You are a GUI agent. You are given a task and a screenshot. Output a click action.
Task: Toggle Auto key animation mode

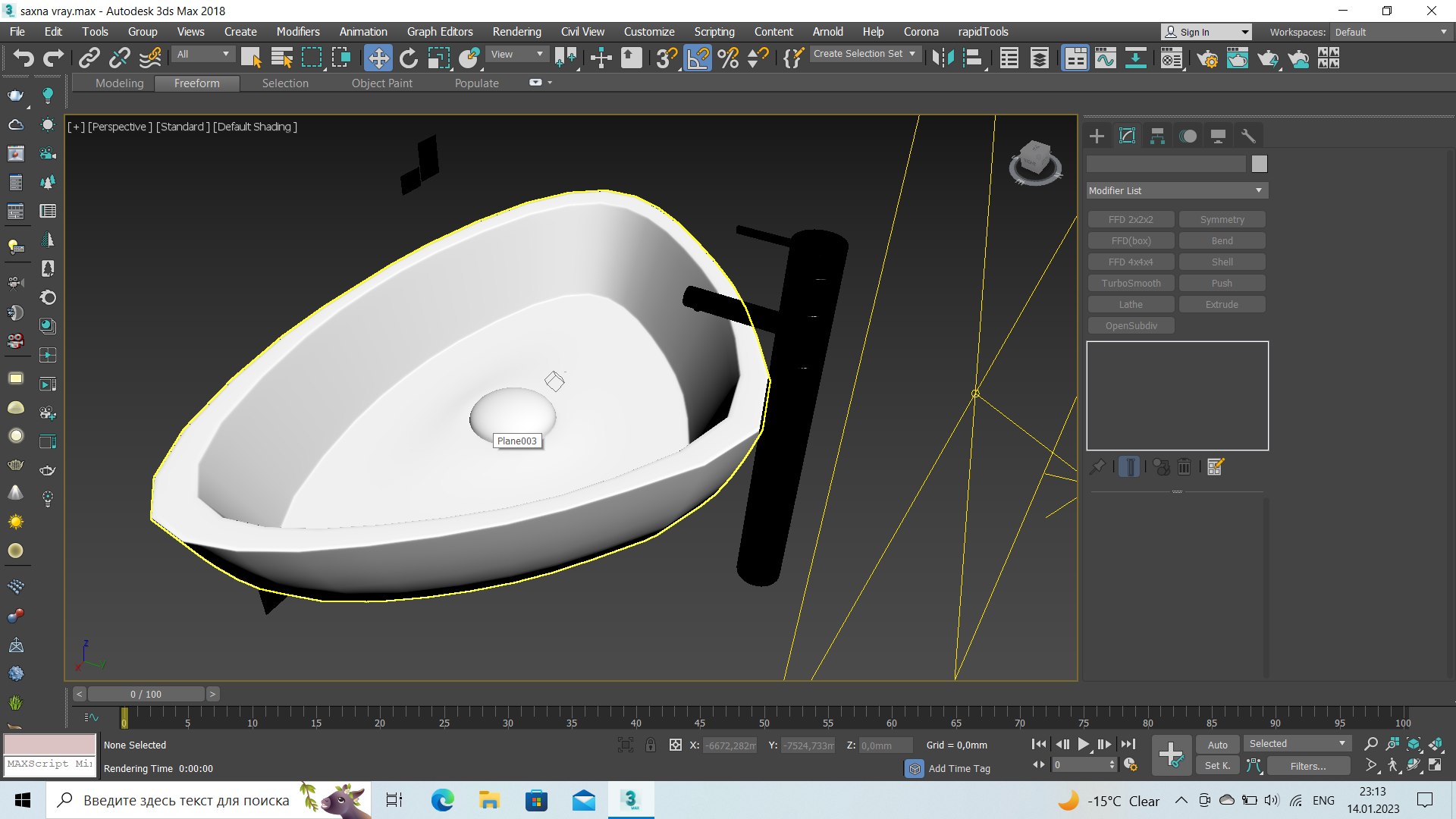coord(1217,745)
